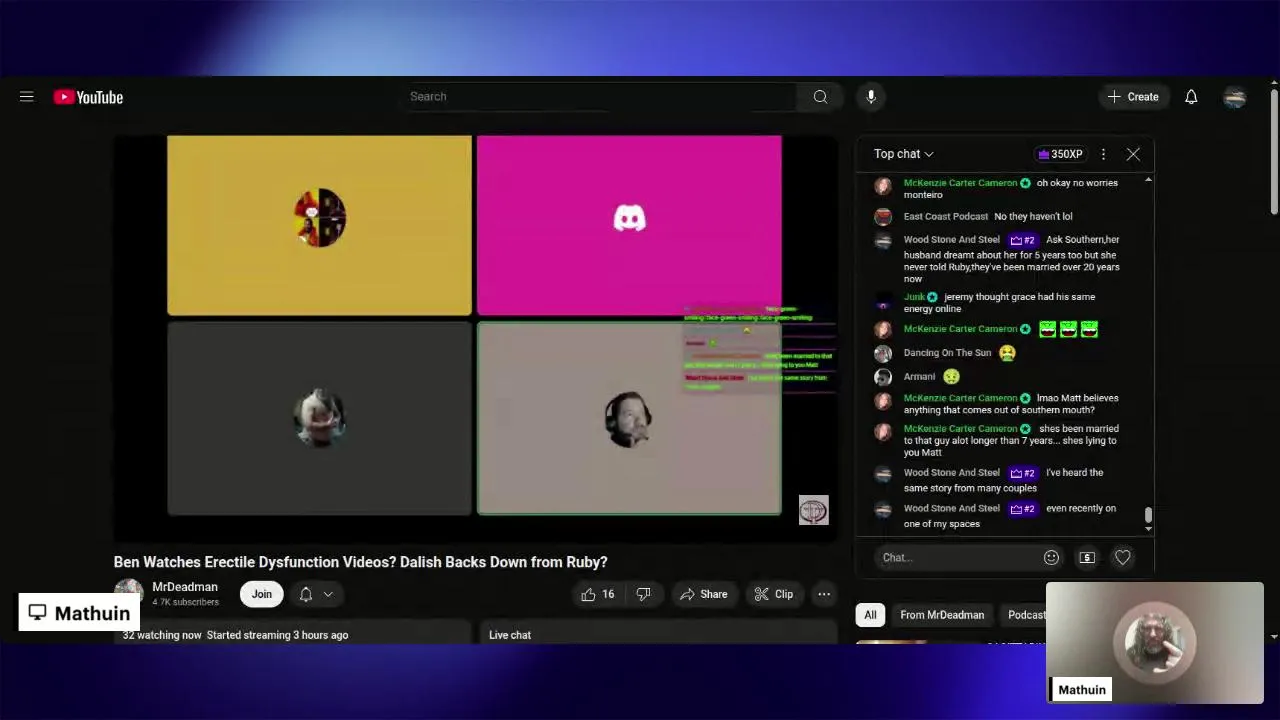Open live chat more options menu
This screenshot has width=1280, height=720.
tap(1103, 154)
